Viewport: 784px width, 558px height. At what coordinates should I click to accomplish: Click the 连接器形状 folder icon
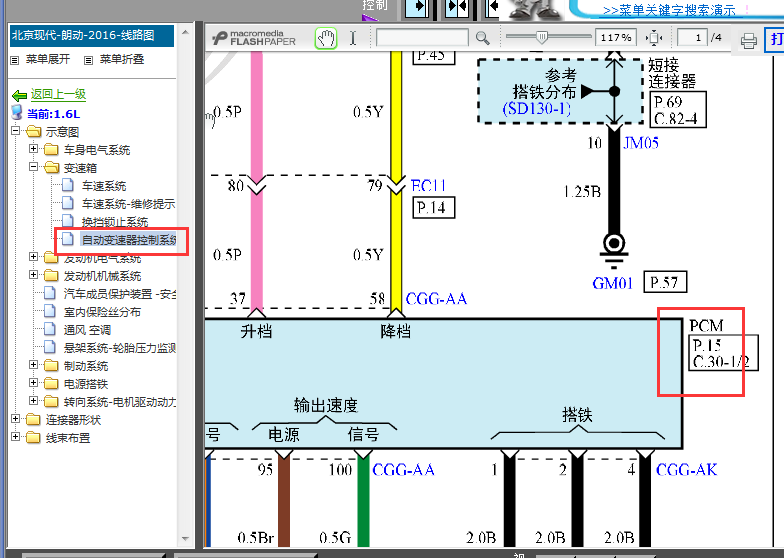[x=34, y=420]
